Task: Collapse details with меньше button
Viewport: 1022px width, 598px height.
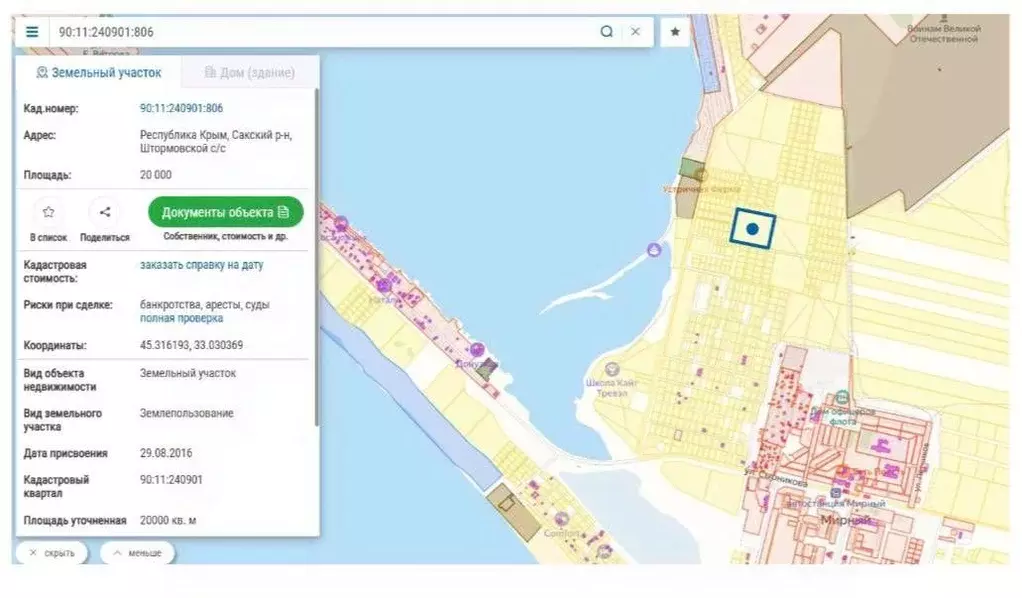Action: 137,553
